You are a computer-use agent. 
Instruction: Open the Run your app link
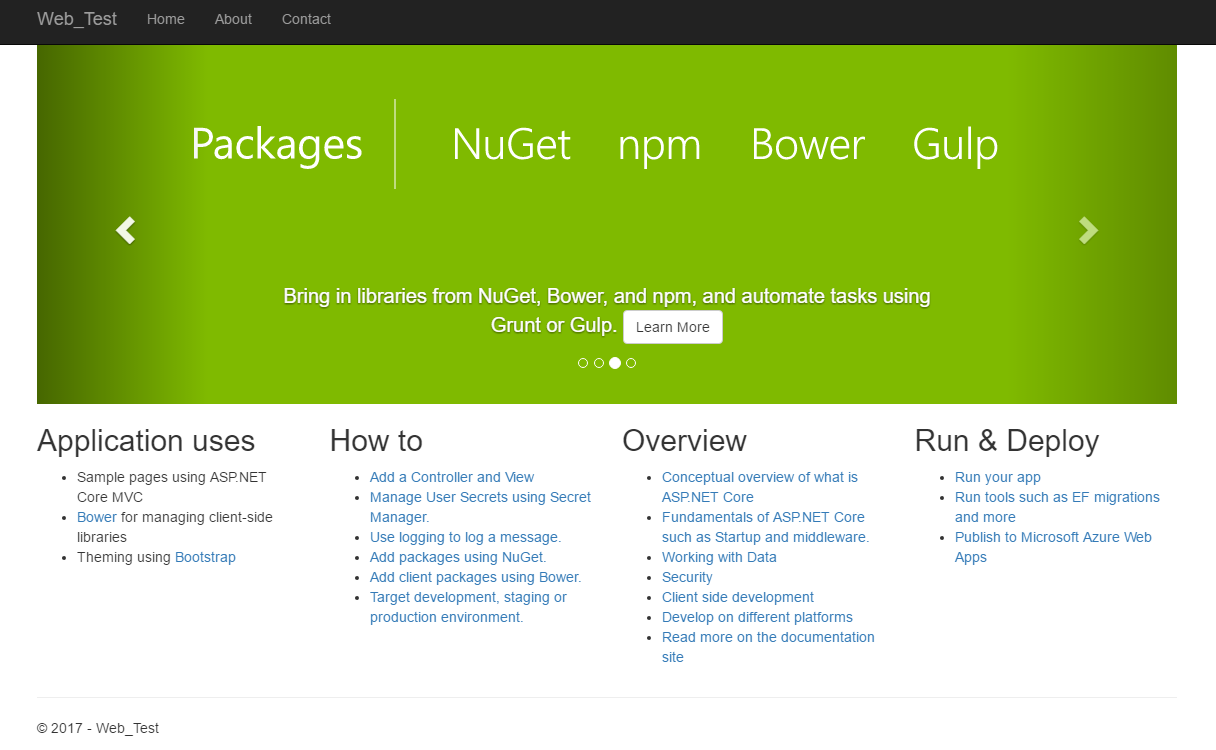[x=998, y=477]
